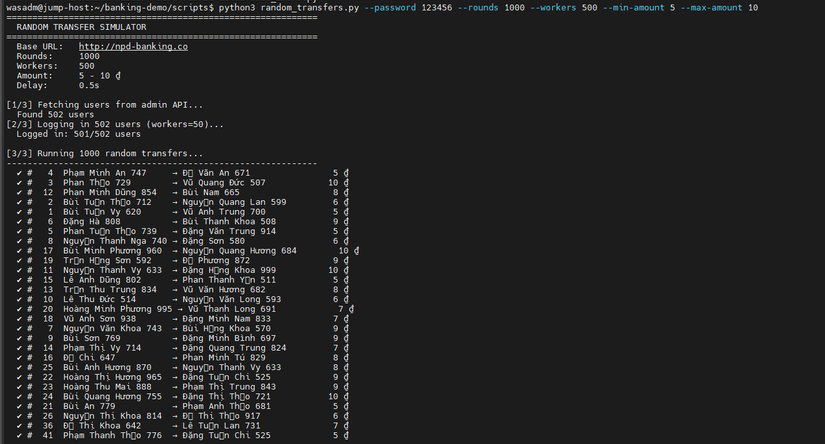
Task: Click the name Lê Thu Đức 514
Action: point(99,299)
